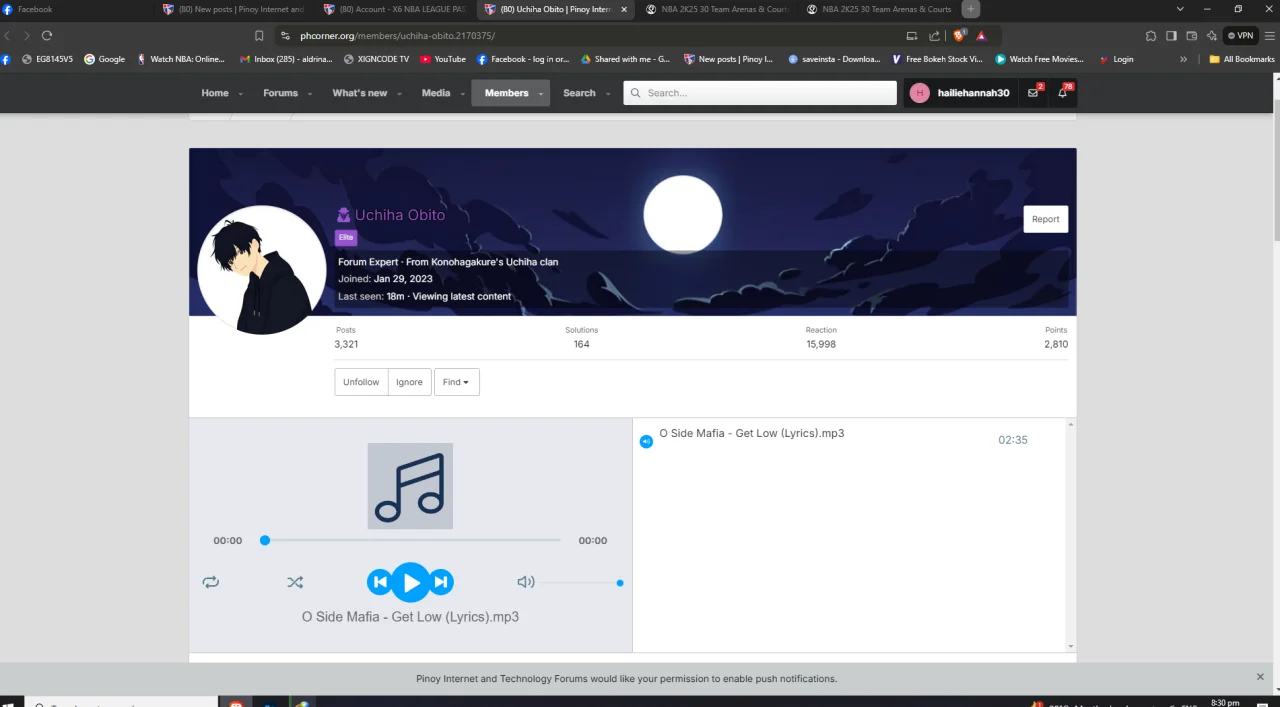
Task: Toggle repeat mode in audio player
Action: click(x=210, y=582)
